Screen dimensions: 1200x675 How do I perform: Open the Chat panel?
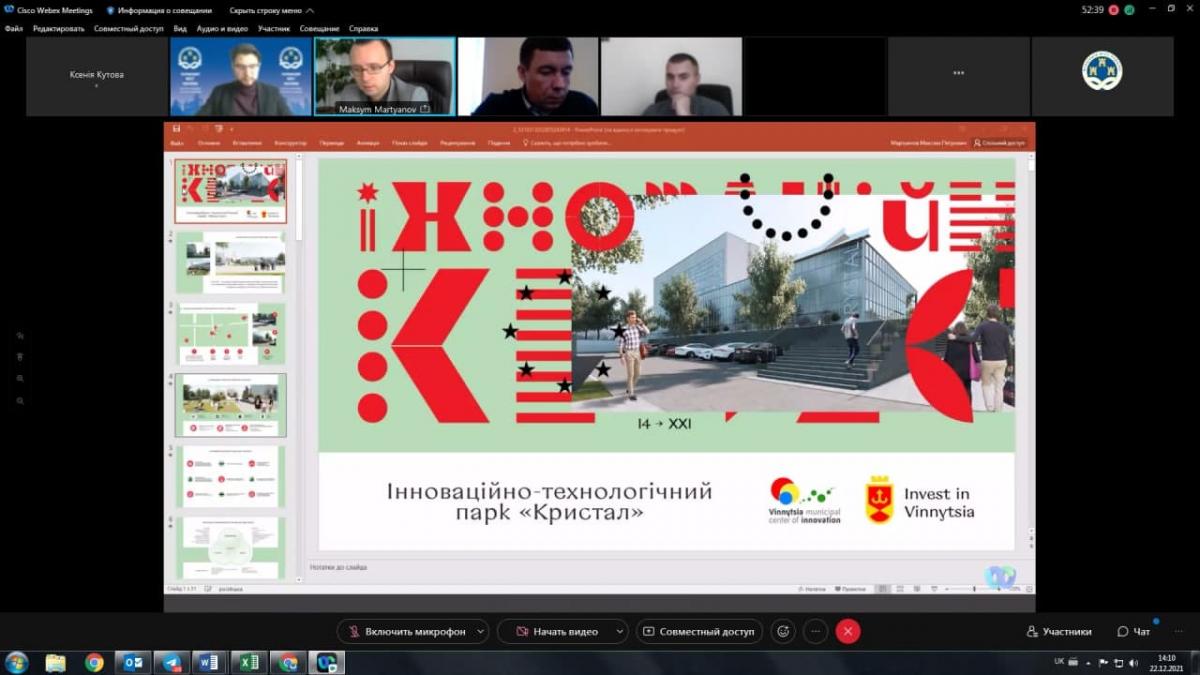[x=1134, y=631]
